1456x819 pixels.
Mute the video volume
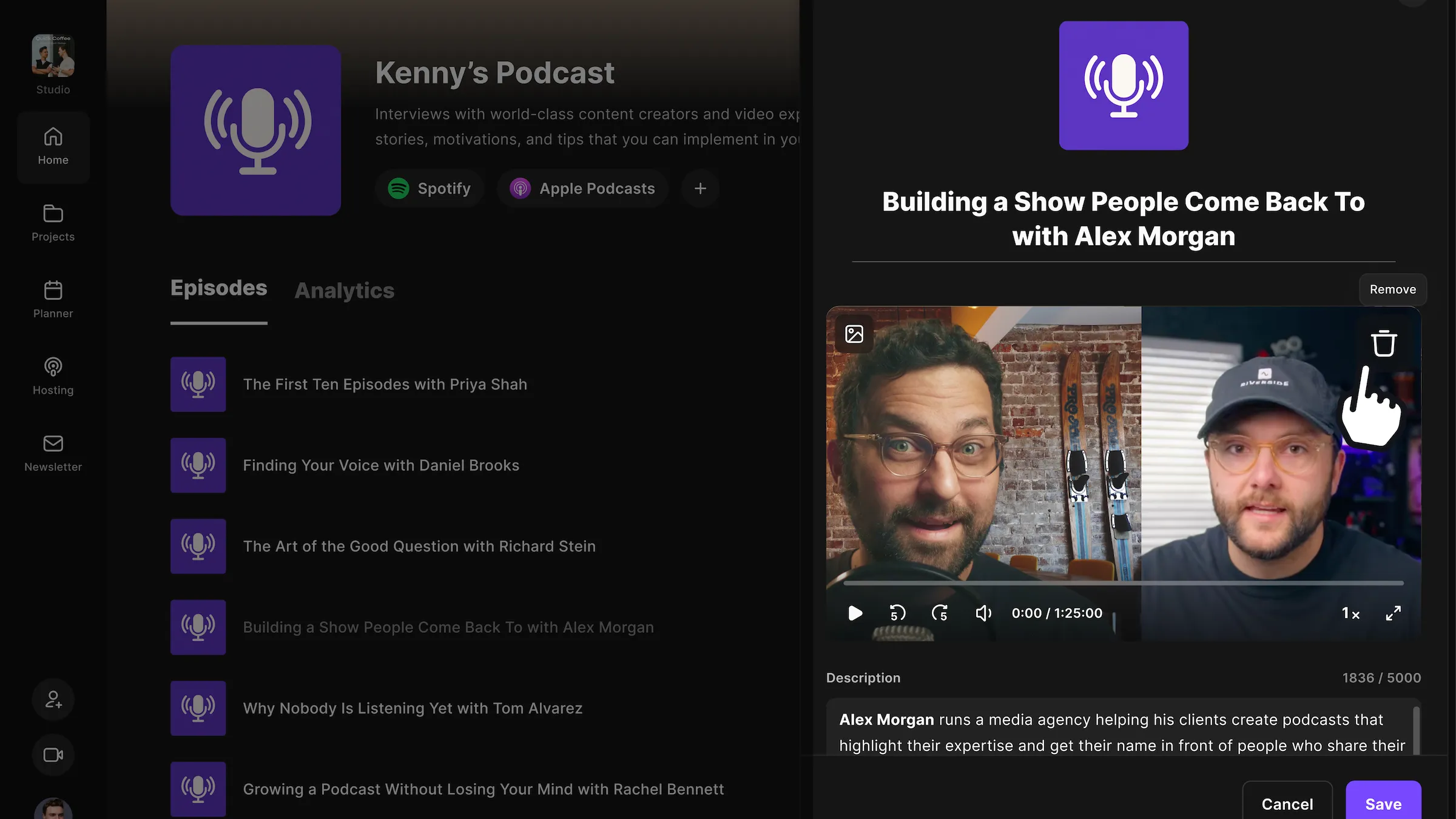[983, 613]
